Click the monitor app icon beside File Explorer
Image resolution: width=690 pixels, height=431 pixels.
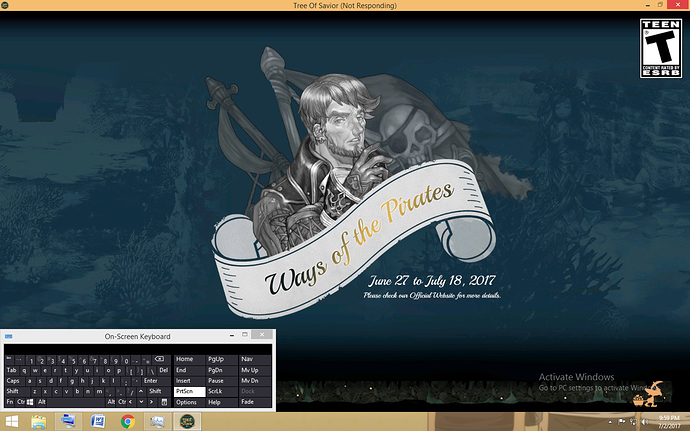pyautogui.click(x=67, y=421)
